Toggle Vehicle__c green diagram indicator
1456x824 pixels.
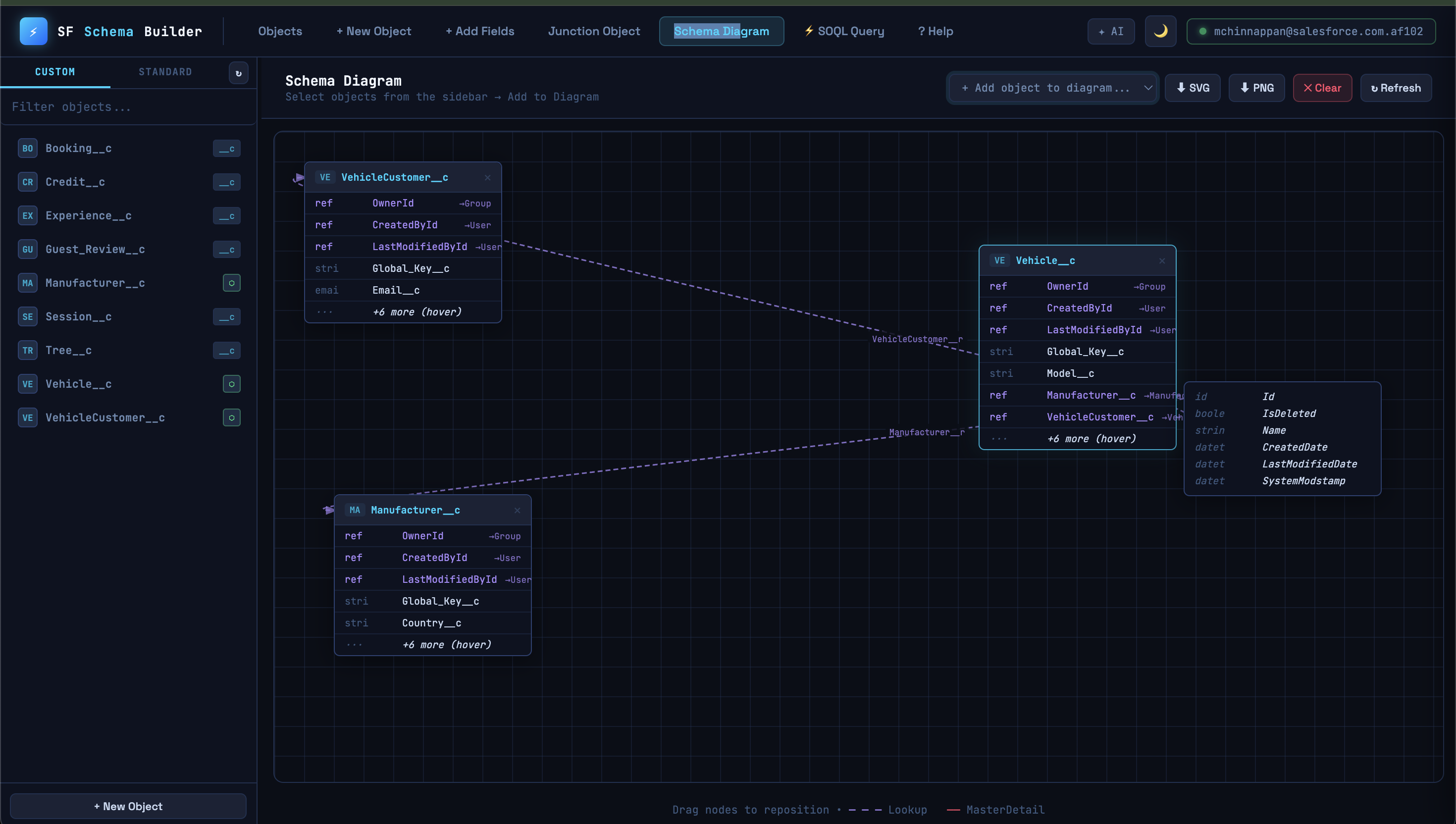231,384
